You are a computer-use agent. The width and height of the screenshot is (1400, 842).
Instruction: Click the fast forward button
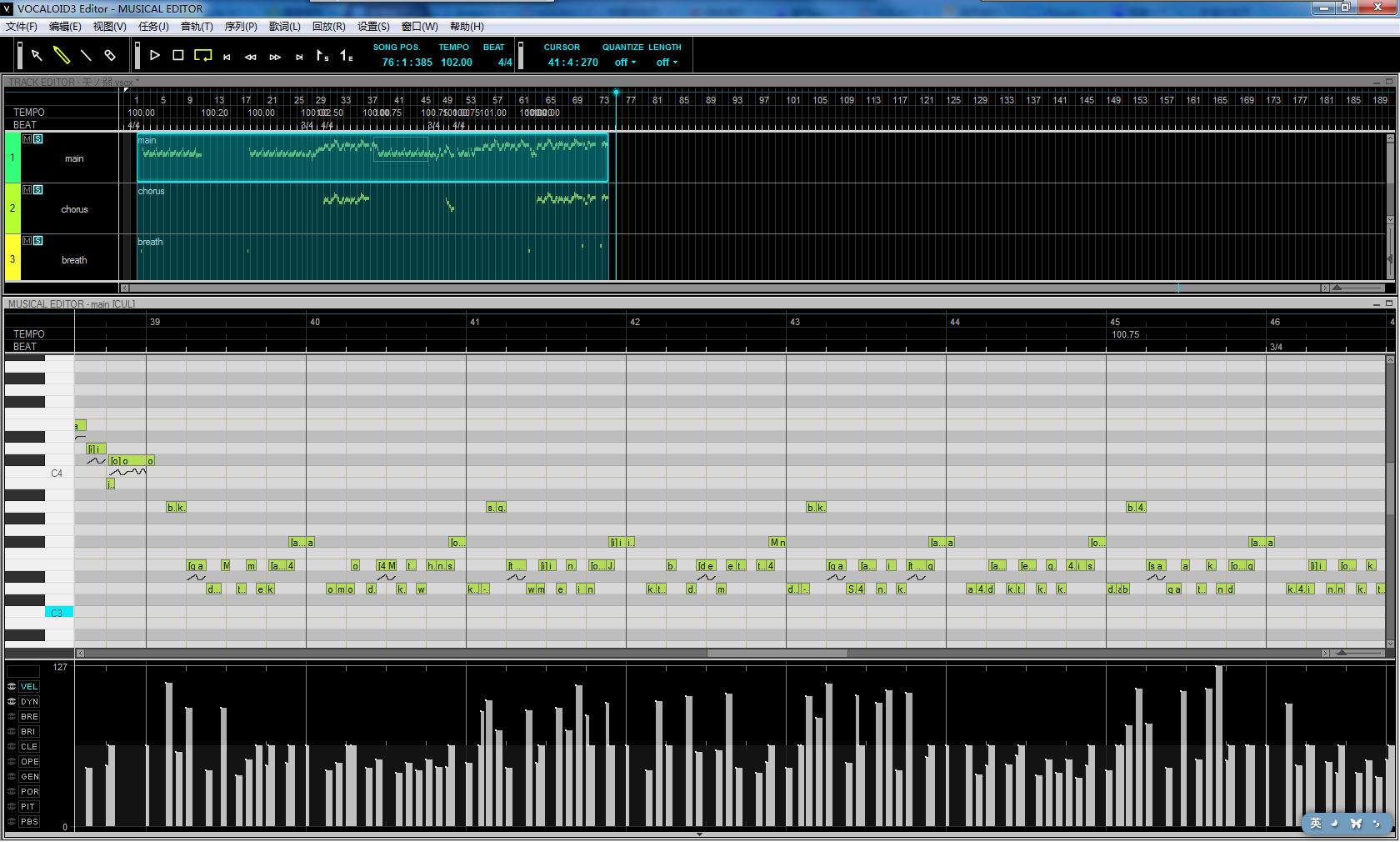275,57
